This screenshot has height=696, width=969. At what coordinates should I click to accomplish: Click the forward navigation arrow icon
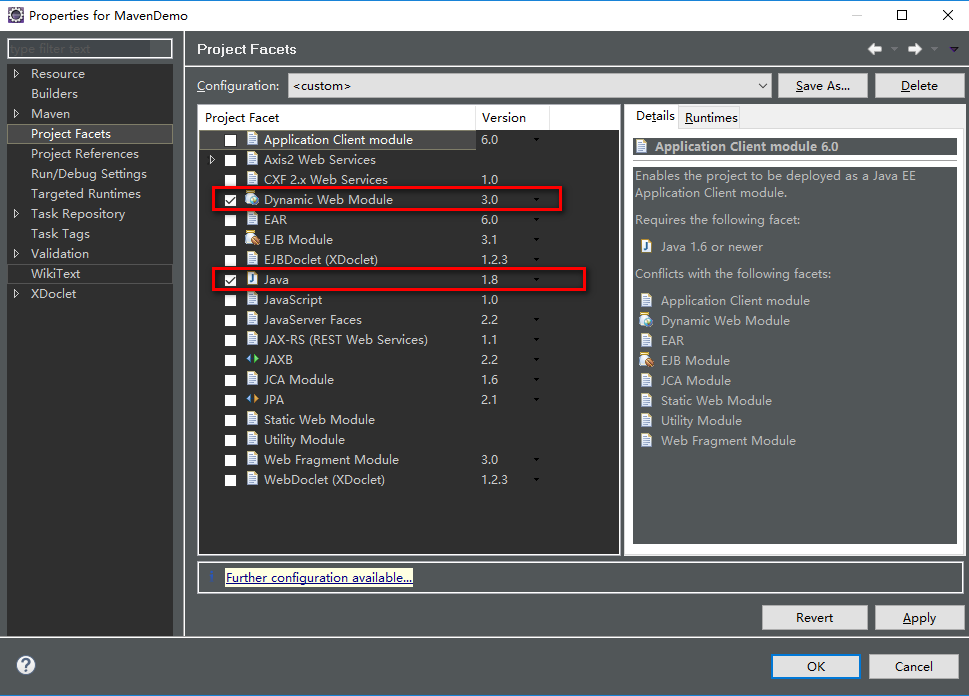click(915, 49)
